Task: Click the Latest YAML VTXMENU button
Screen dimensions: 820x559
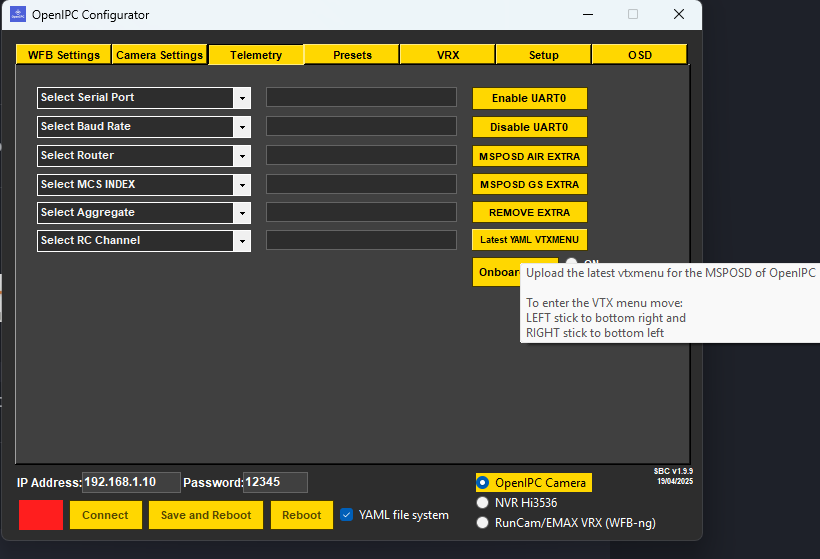Action: tap(529, 239)
